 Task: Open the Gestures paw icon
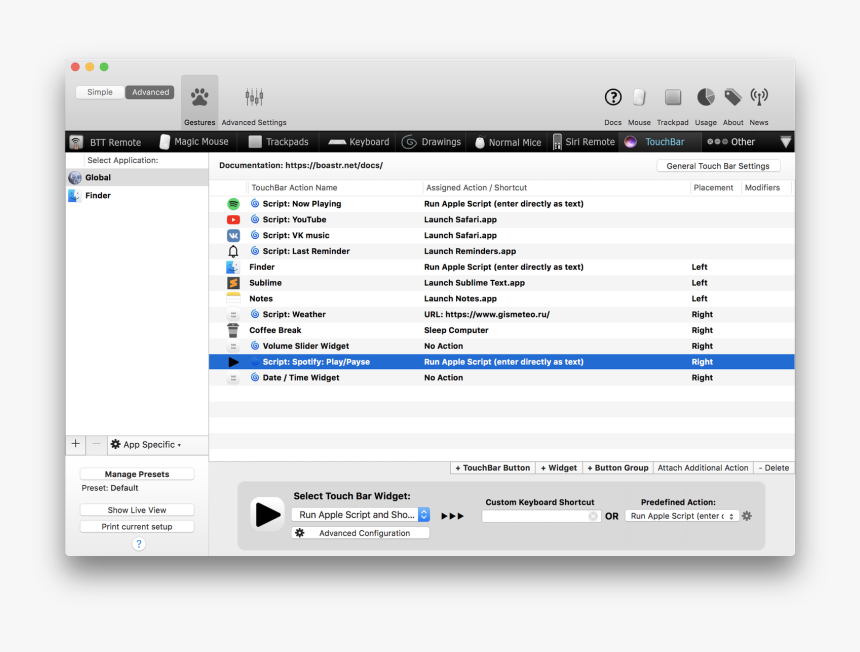click(200, 98)
